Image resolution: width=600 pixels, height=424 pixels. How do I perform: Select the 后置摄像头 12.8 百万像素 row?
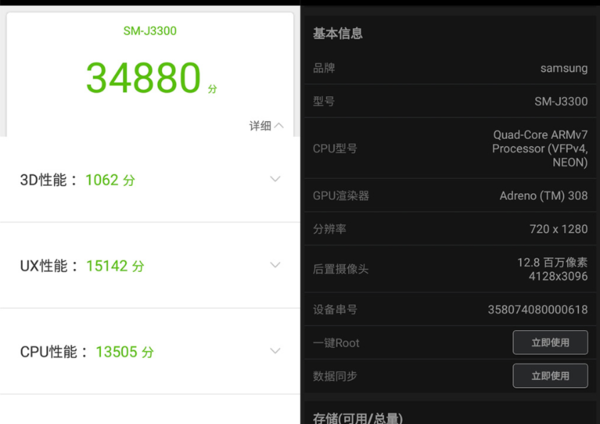tap(450, 268)
